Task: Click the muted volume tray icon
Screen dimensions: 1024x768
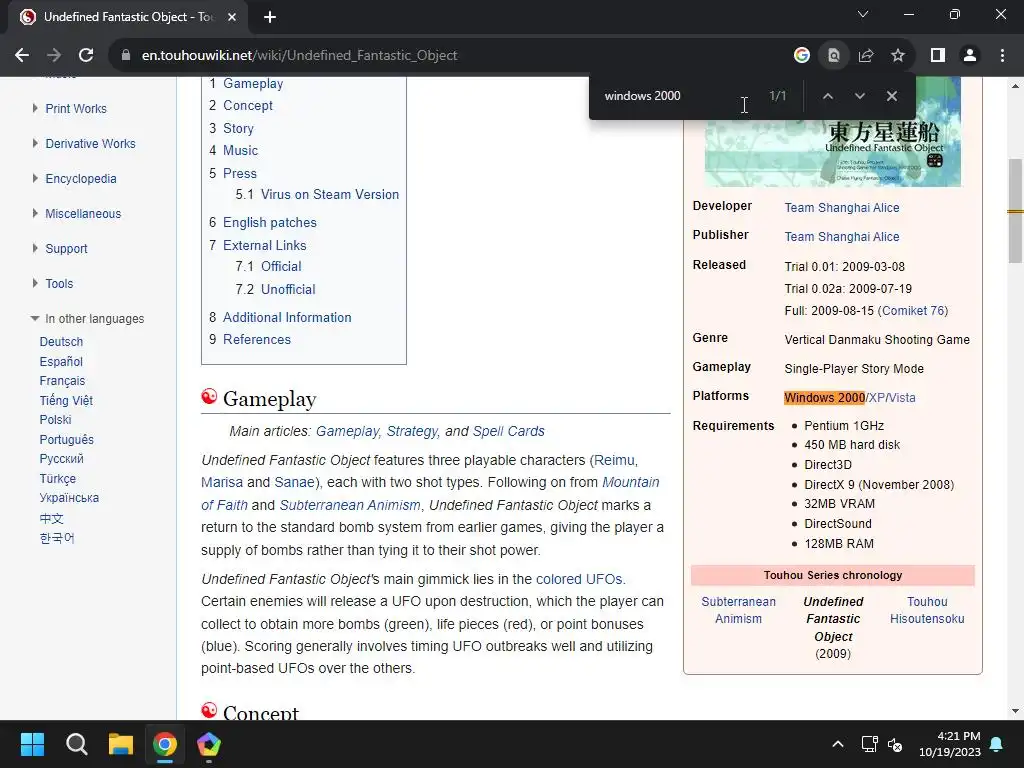Action: tap(895, 744)
